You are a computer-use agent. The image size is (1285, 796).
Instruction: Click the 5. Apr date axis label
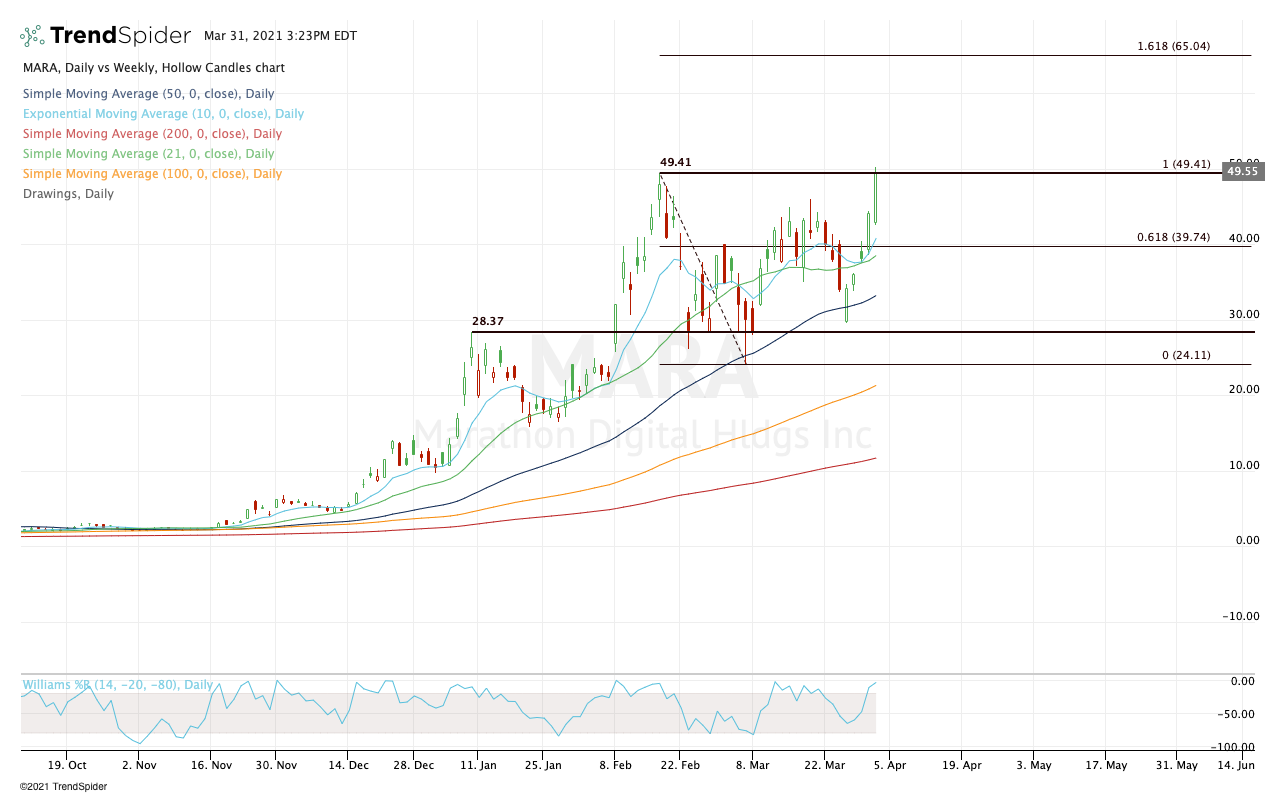click(888, 765)
